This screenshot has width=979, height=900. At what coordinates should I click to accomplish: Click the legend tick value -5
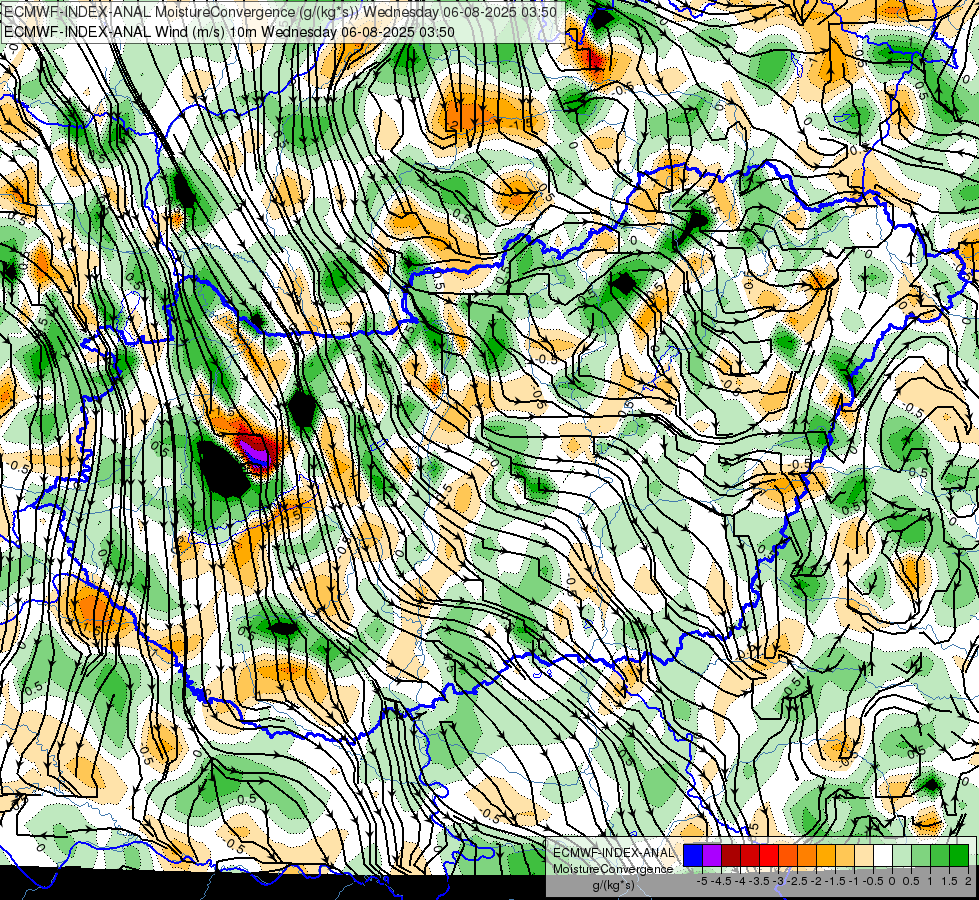(x=702, y=881)
